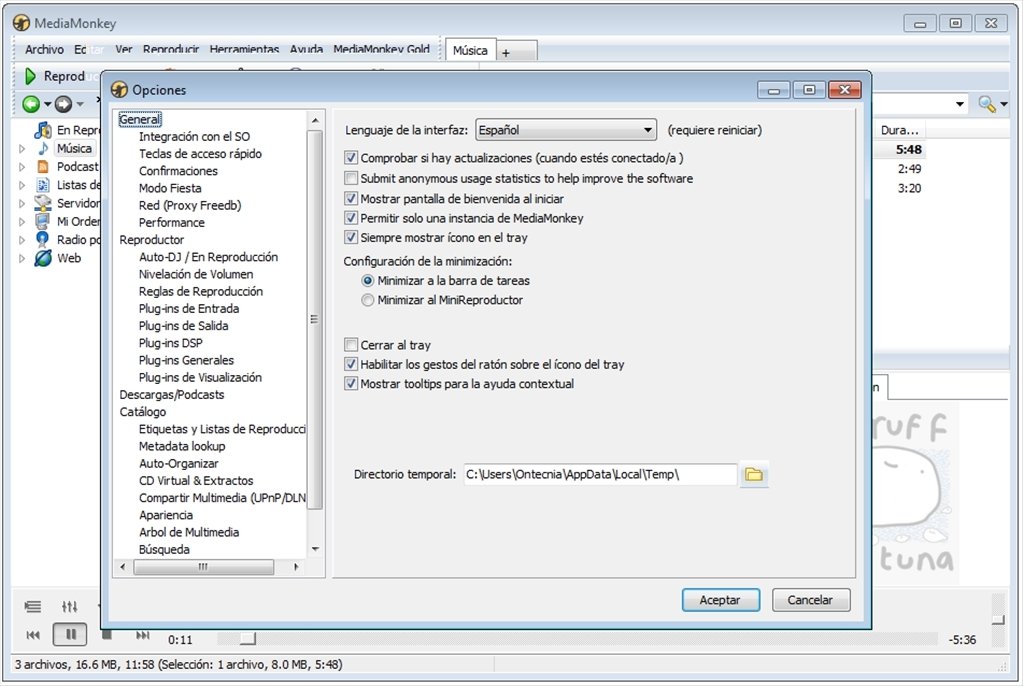Open the Archivo menu
This screenshot has height=686, width=1023.
(x=44, y=50)
